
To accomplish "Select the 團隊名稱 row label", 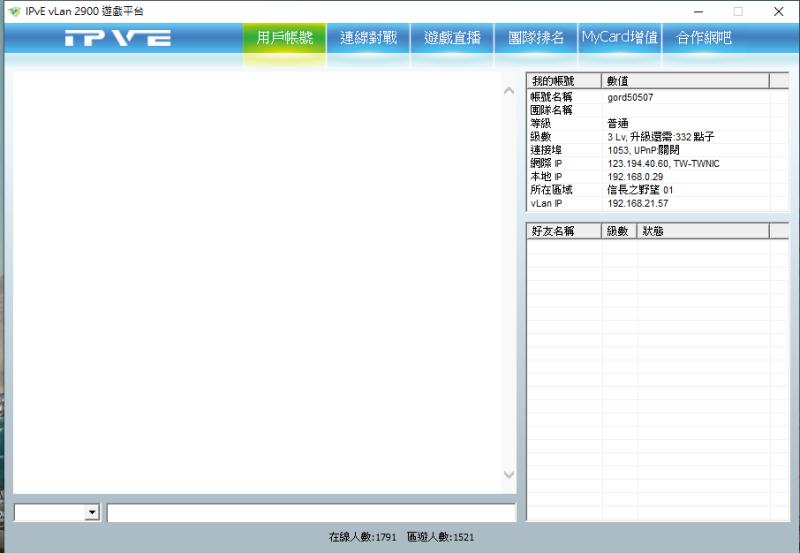I will [551, 110].
